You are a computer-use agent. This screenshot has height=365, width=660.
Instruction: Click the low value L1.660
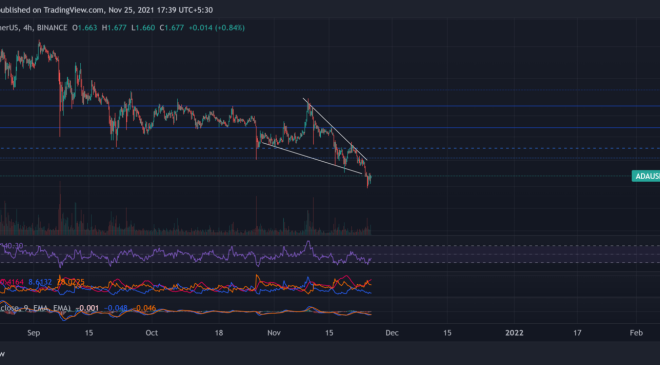(143, 28)
